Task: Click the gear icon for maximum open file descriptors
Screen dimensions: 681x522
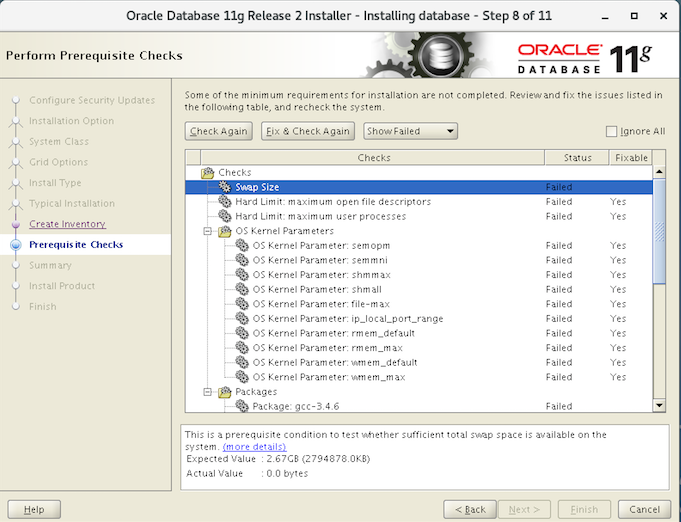Action: pos(225,202)
